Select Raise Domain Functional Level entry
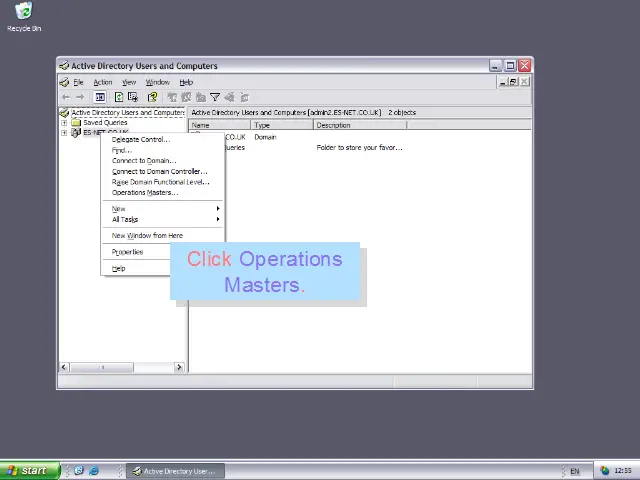The height and width of the screenshot is (480, 640). pos(163,182)
